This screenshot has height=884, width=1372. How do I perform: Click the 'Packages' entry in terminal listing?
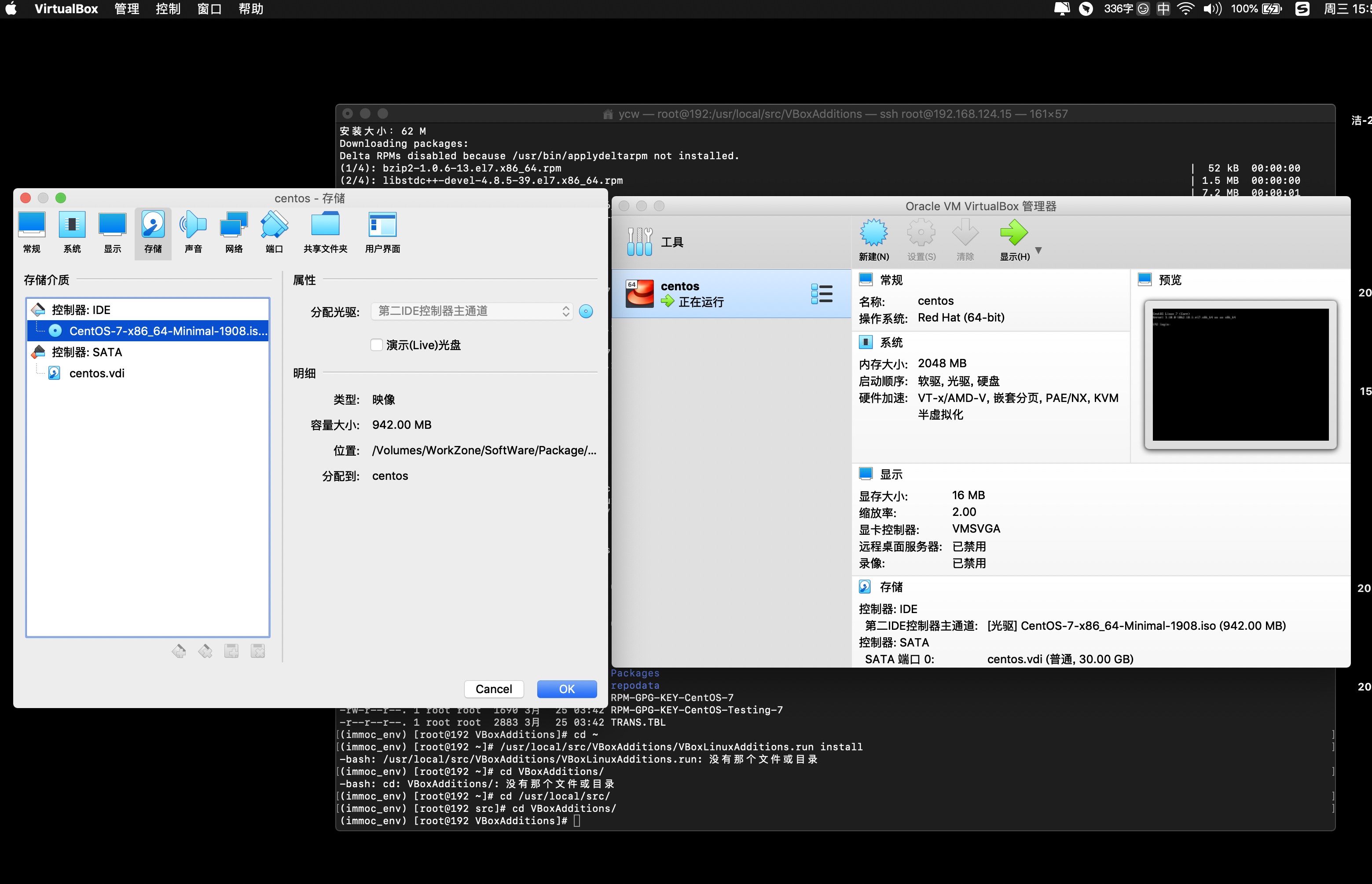pos(635,673)
